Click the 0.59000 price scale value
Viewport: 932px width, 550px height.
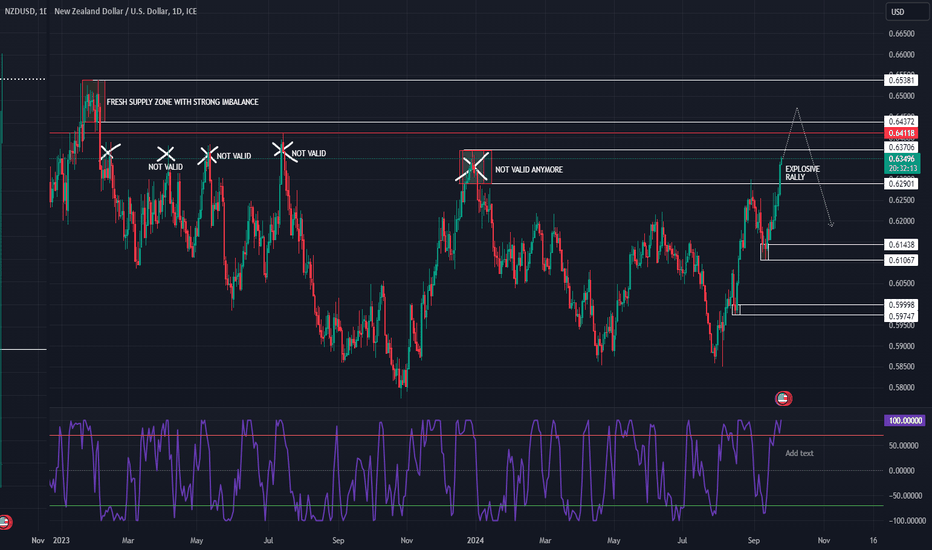click(x=901, y=346)
